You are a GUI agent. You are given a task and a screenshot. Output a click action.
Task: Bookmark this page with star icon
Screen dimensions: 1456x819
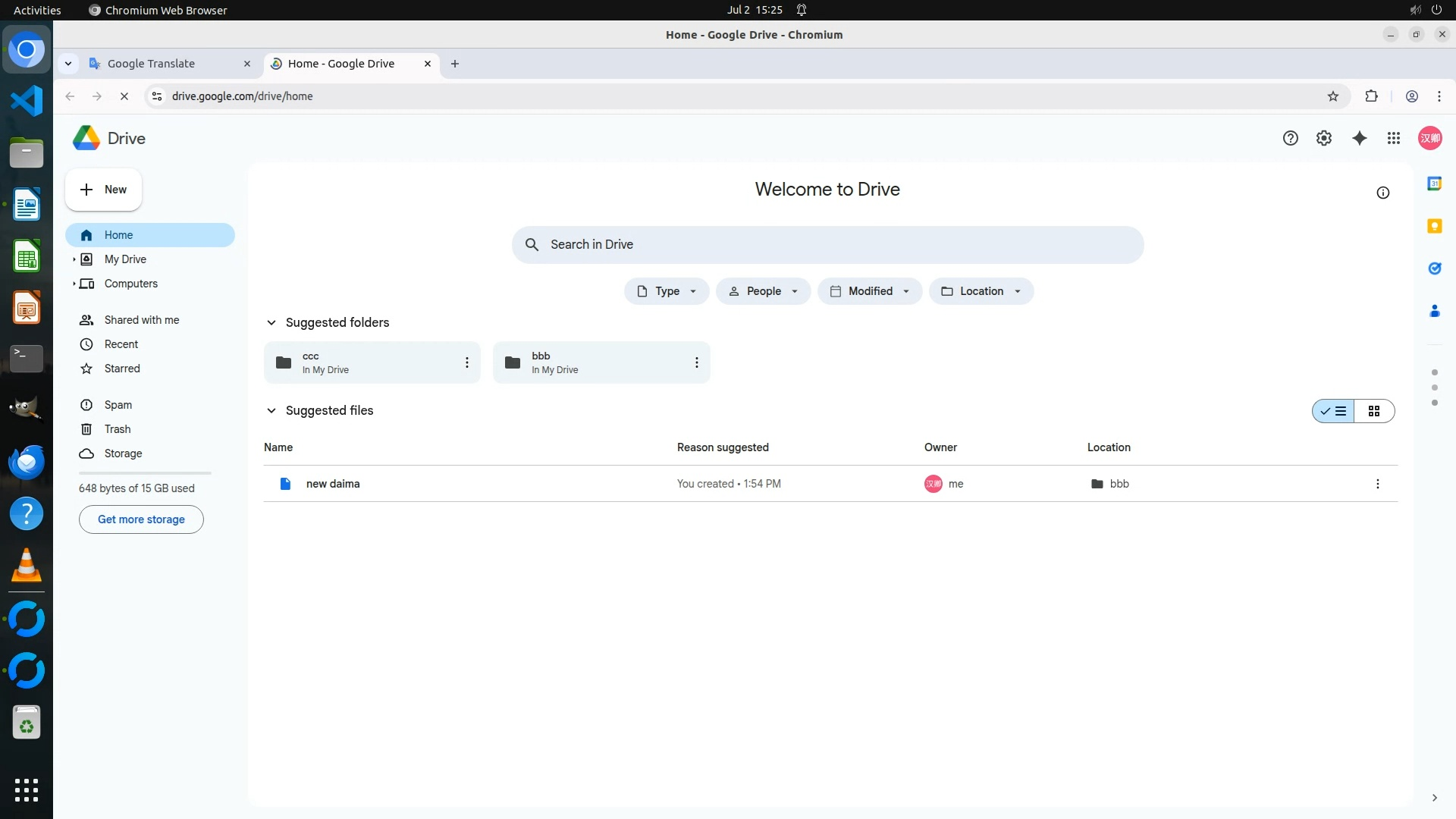pyautogui.click(x=1332, y=96)
